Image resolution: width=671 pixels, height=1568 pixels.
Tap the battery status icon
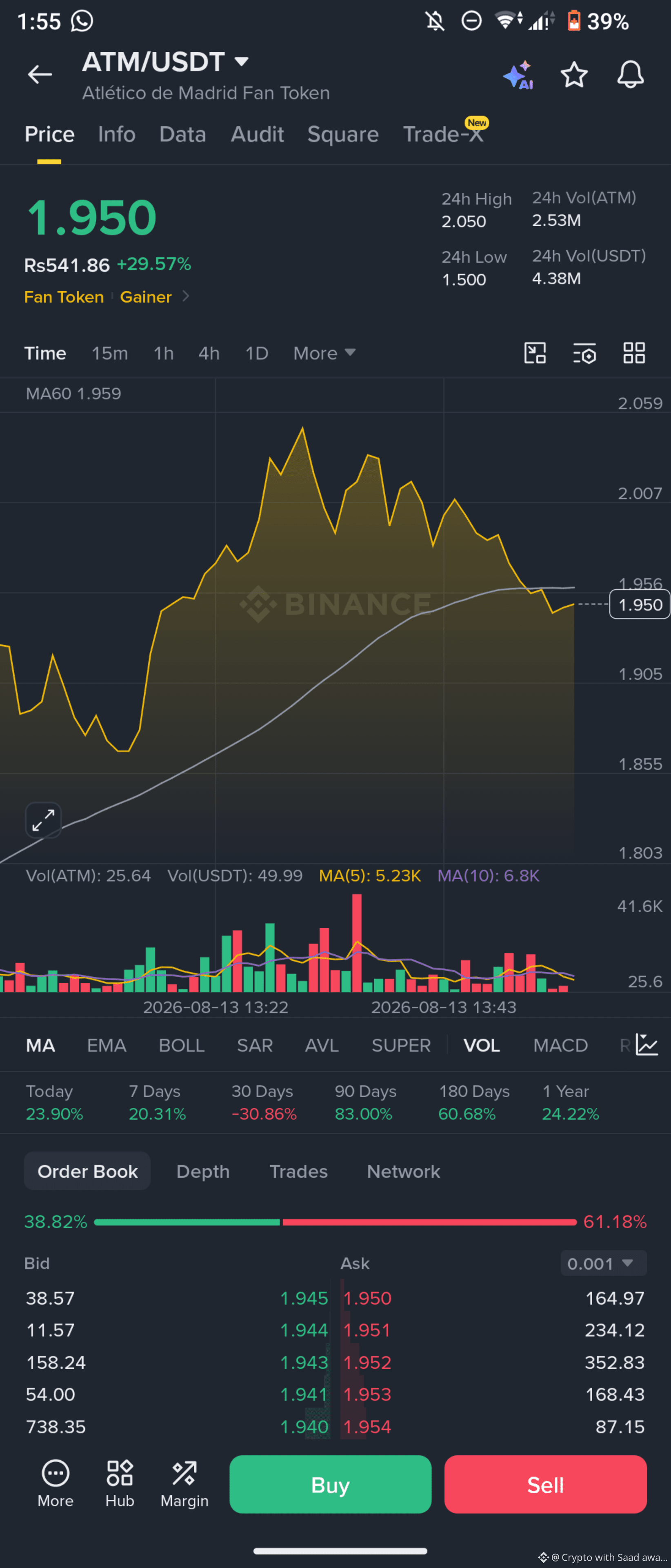pyautogui.click(x=574, y=21)
